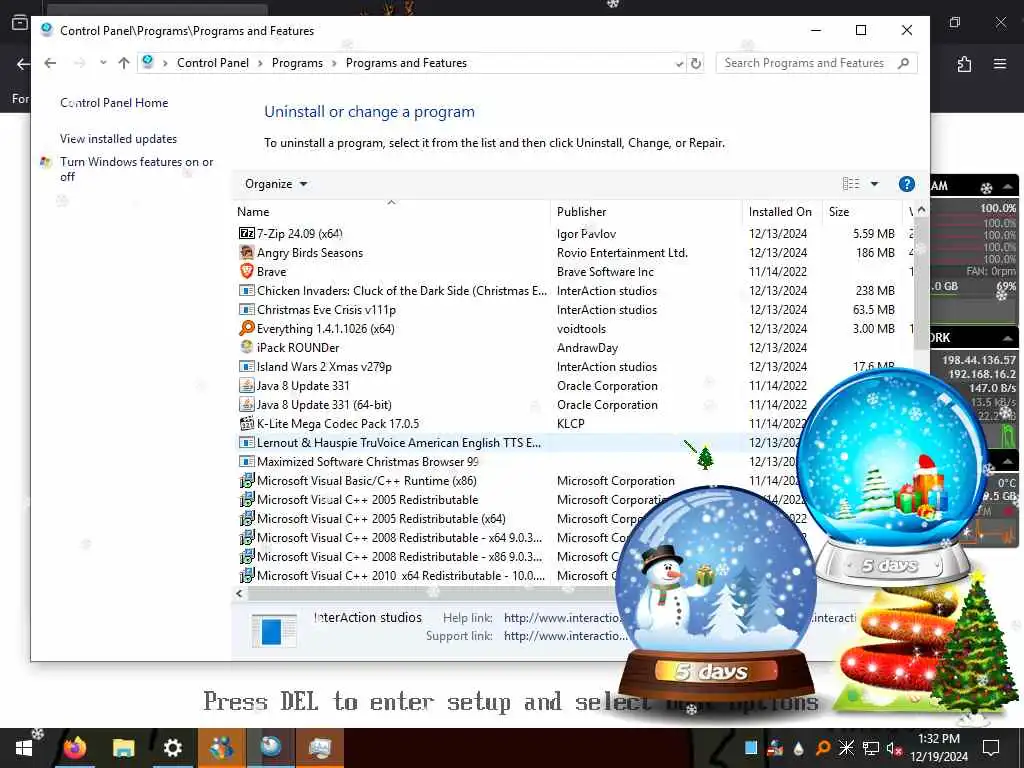Click the search magnifier in Search box
Screen dimensions: 1024x768
(903, 63)
